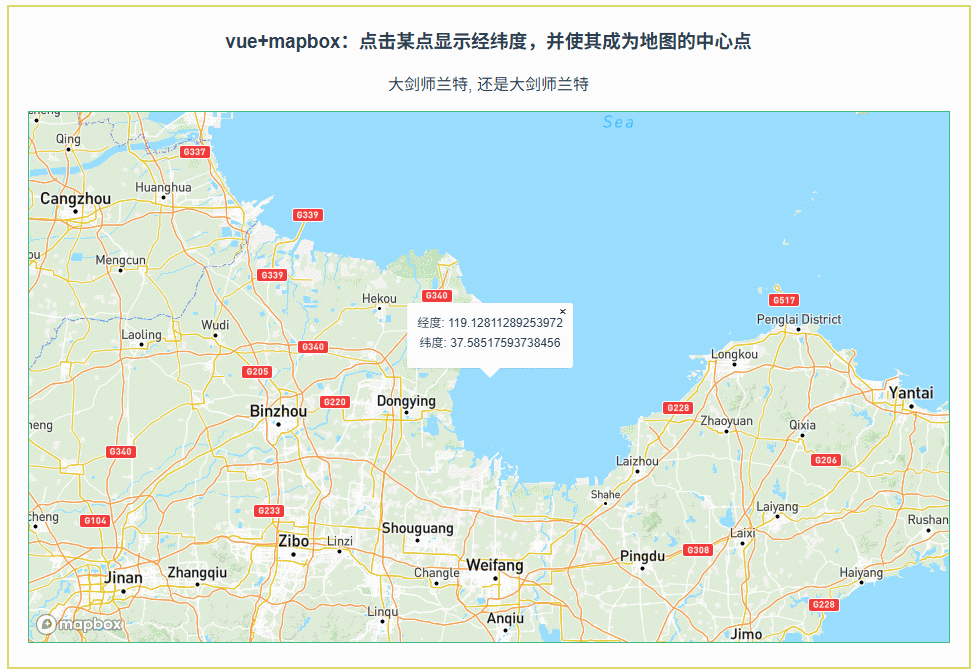Click the longitude value 119.12811289253972
The height and width of the screenshot is (669, 976).
(505, 322)
